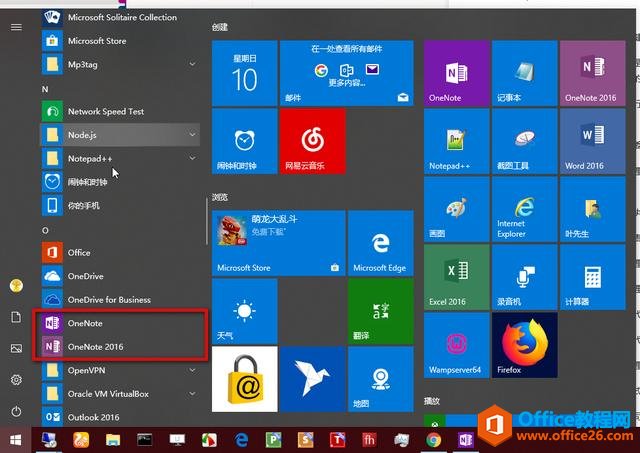640x453 pixels.
Task: Expand the Oracle VM VirtualBox folder
Action: tap(121, 394)
